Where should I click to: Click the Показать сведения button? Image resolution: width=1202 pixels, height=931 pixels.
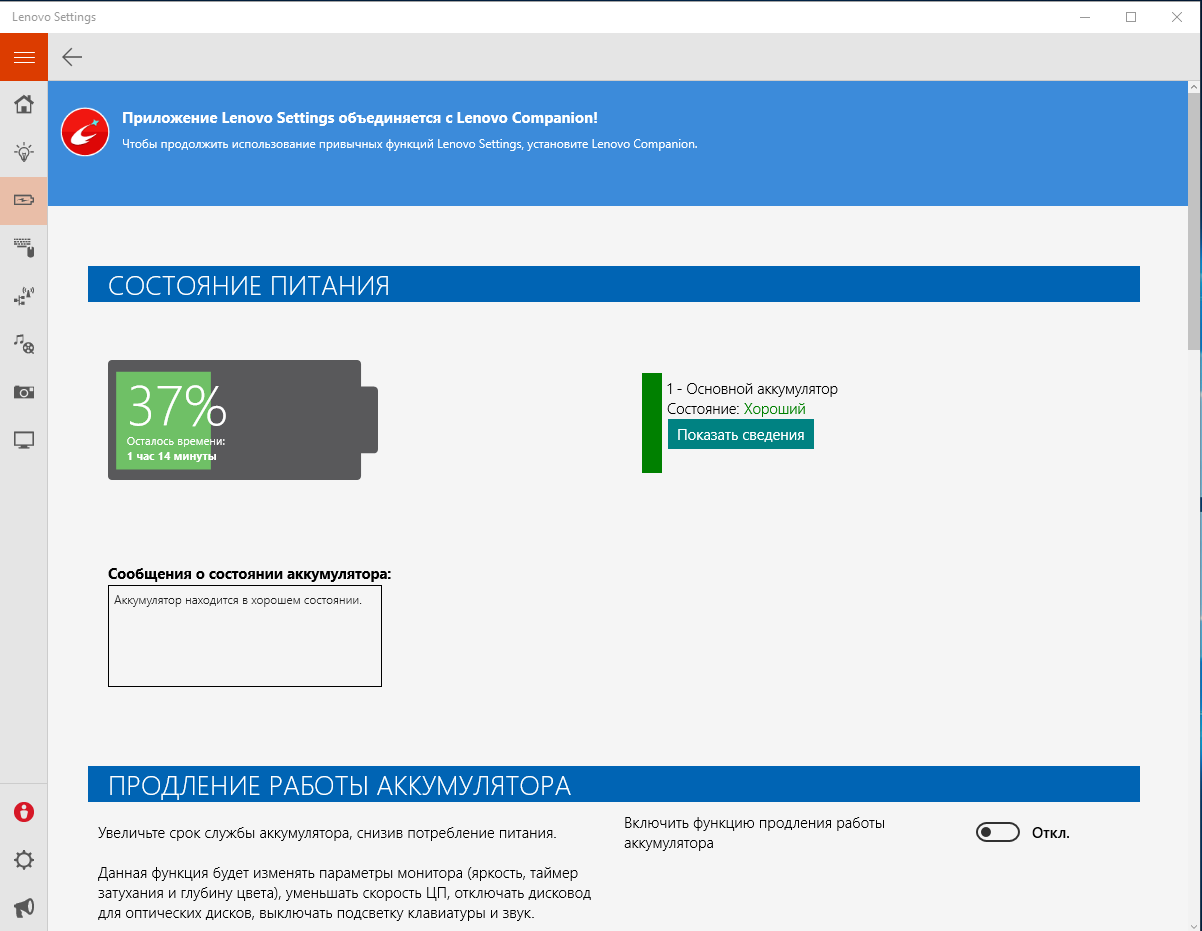click(x=741, y=434)
